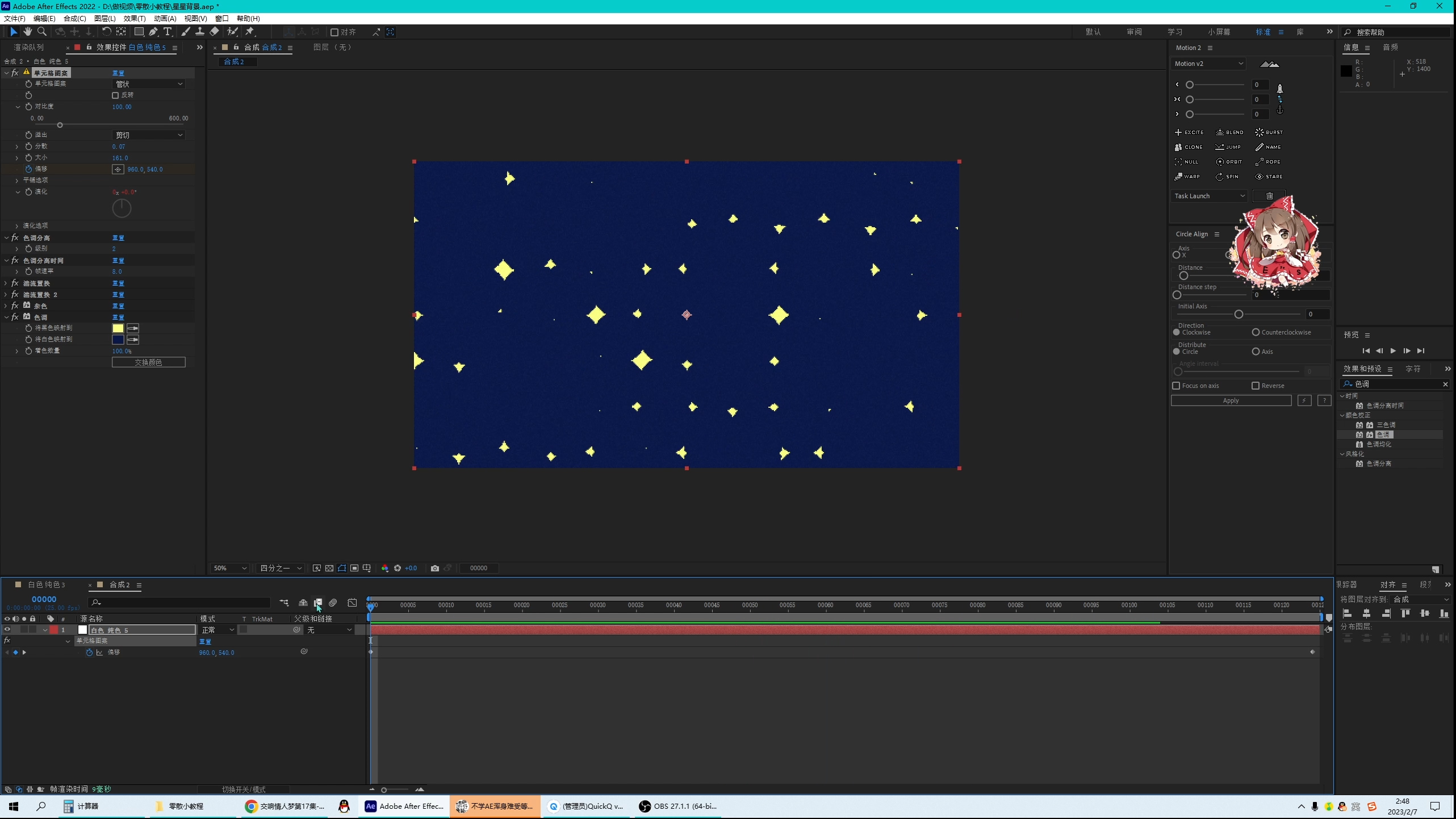Image resolution: width=1456 pixels, height=819 pixels.
Task: Switch to 白色 纯色 3 timeline tab
Action: [47, 584]
